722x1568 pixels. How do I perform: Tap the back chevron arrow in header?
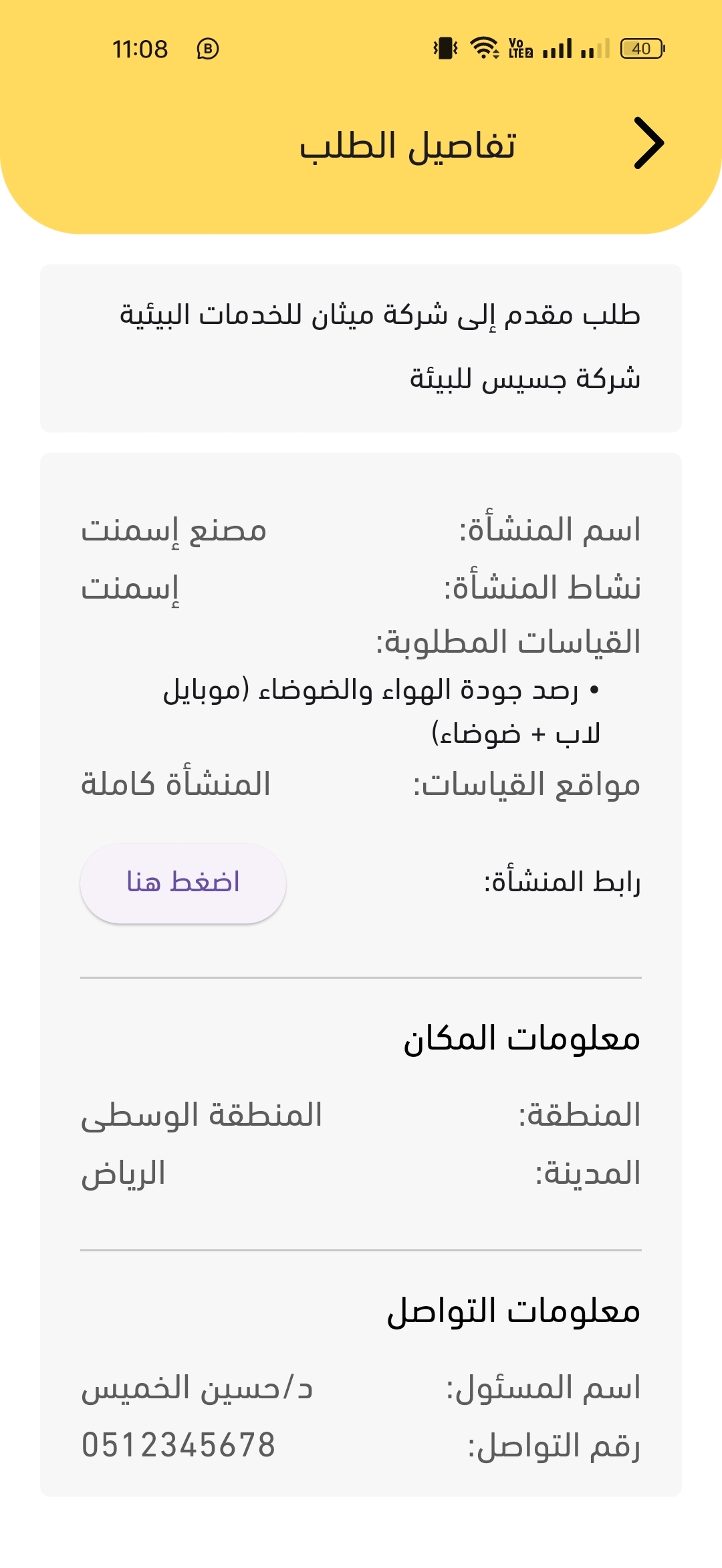point(648,143)
